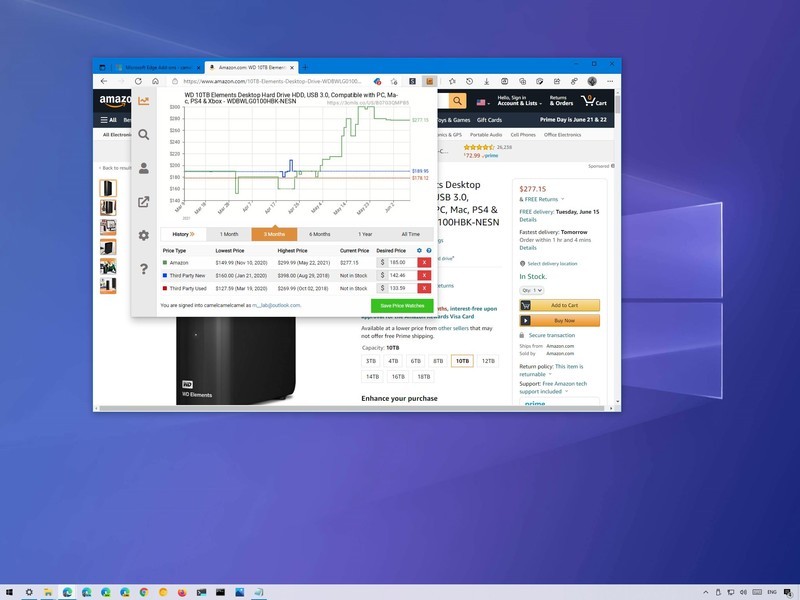Image resolution: width=800 pixels, height=600 pixels.
Task: Open the Edge profile avatar
Action: click(592, 81)
